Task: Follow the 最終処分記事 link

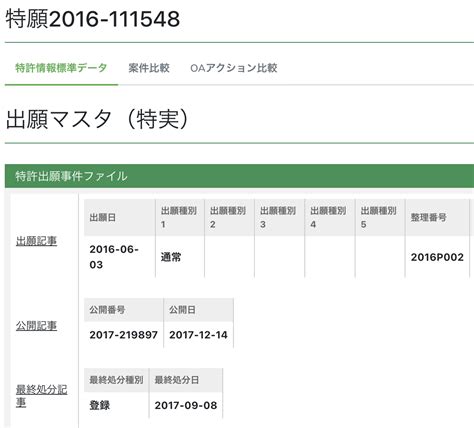Action: (42, 396)
